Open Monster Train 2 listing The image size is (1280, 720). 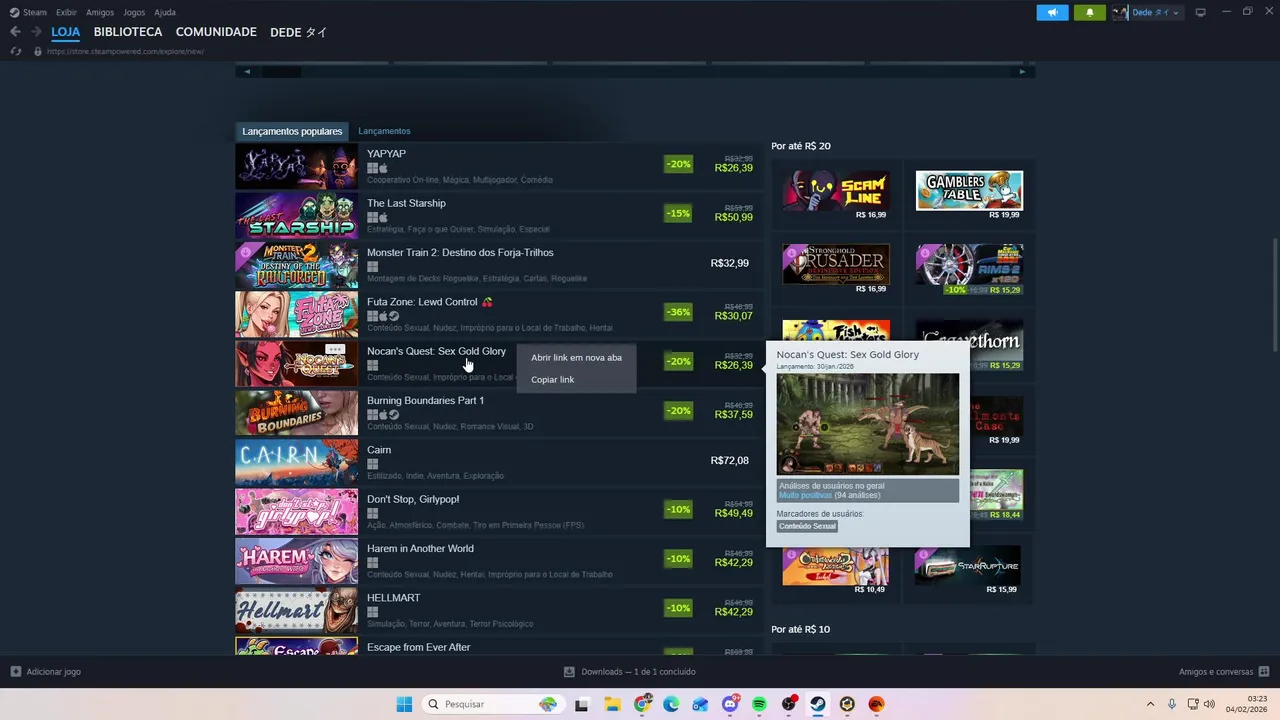(498, 265)
